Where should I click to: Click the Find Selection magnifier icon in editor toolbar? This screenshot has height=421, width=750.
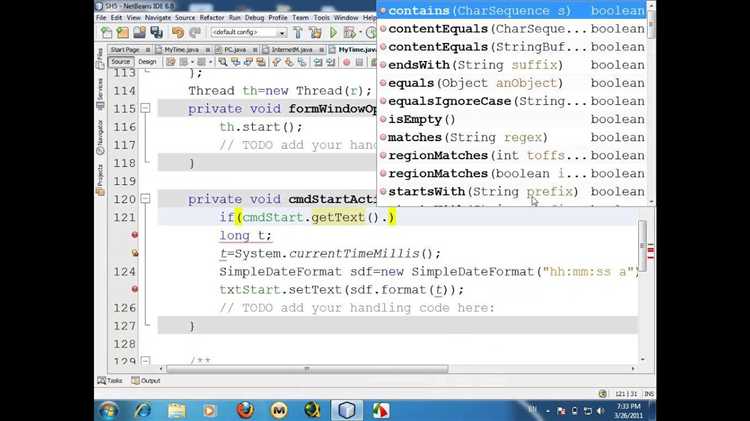point(222,62)
